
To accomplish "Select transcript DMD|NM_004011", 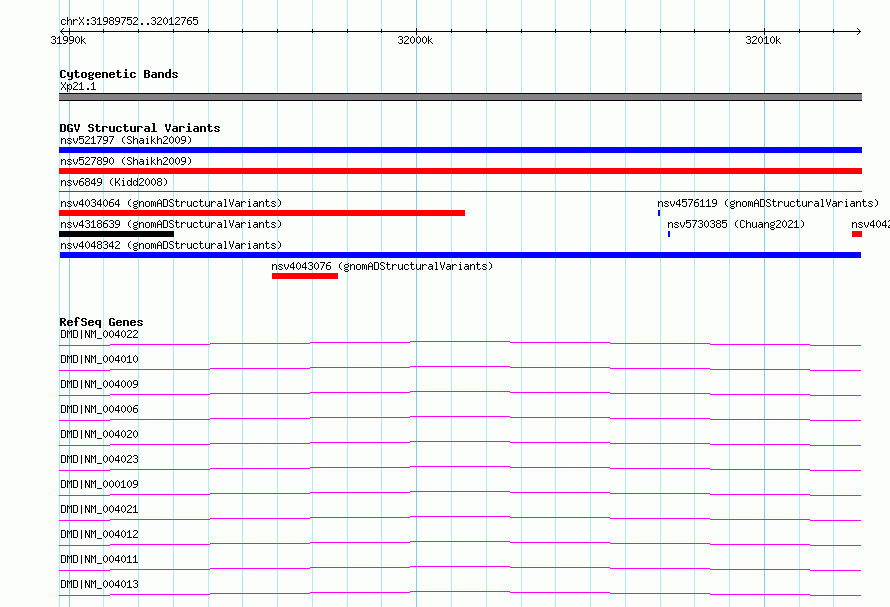I will [99, 559].
